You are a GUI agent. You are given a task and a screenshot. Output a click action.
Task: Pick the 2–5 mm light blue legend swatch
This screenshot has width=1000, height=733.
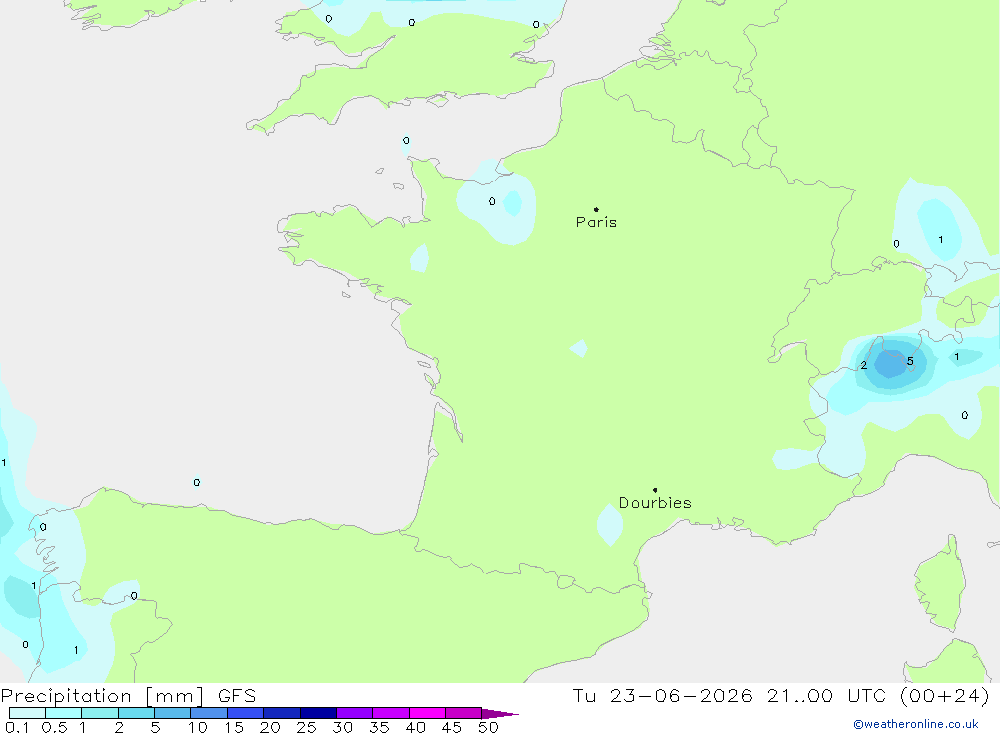136,713
